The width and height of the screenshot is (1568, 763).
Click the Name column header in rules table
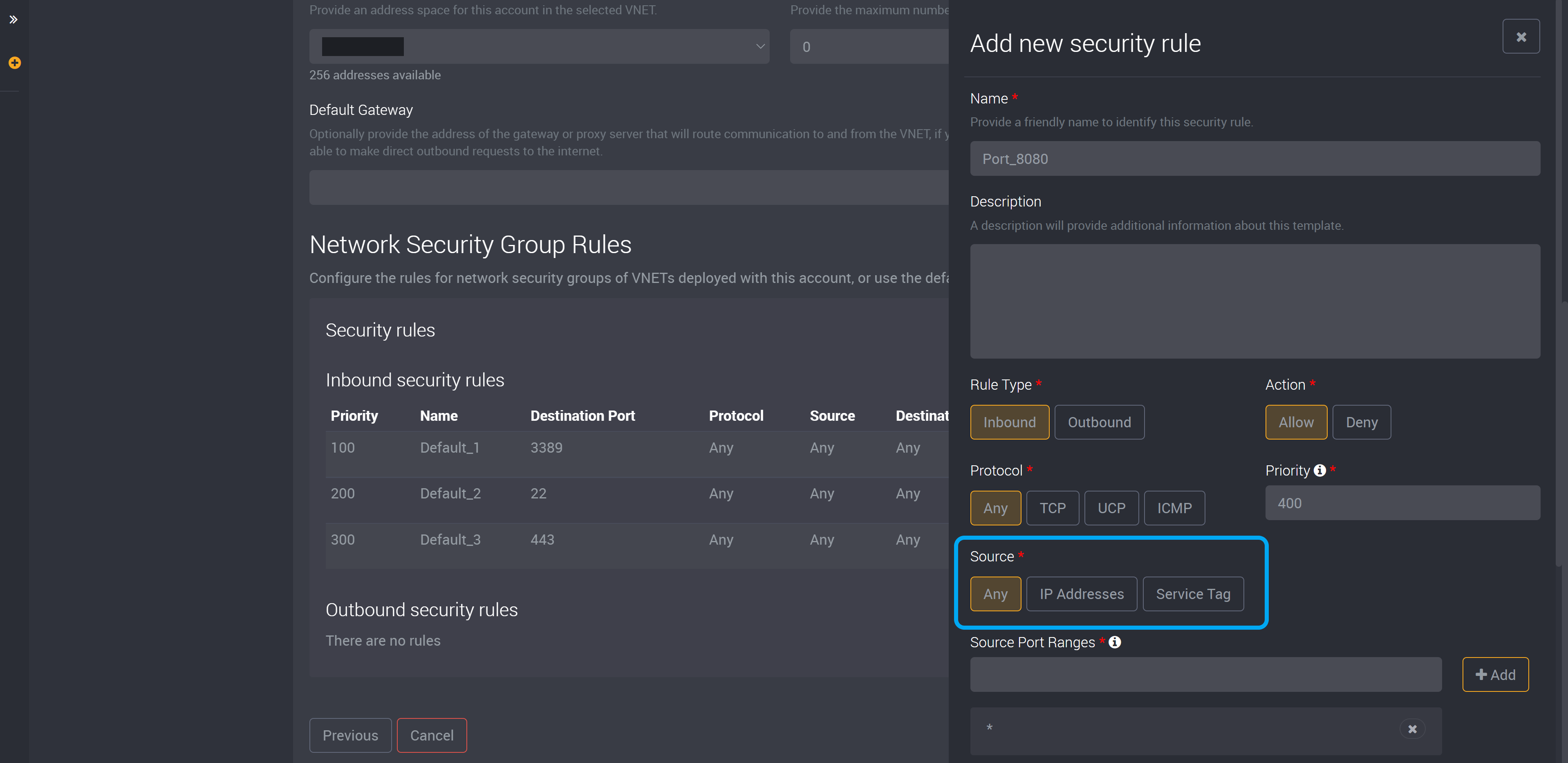[x=438, y=415]
